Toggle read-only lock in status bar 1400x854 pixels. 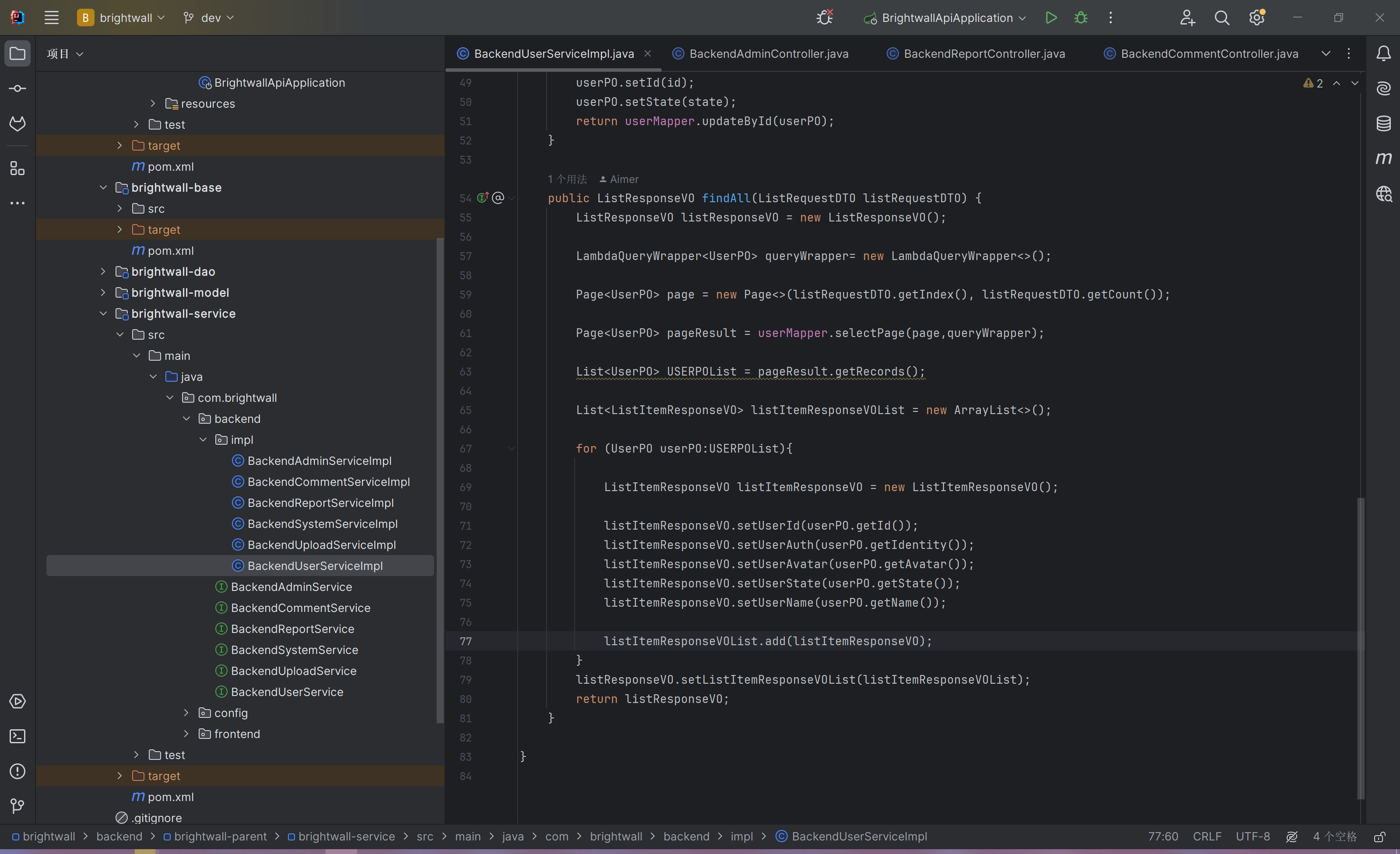pos(1379,836)
